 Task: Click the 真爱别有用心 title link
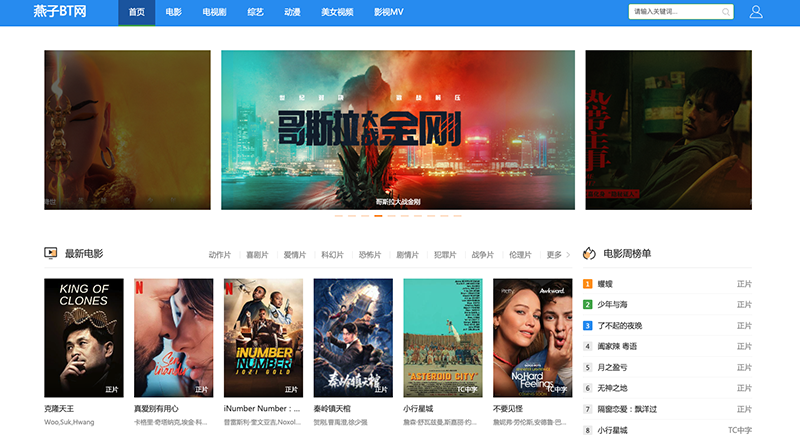[156, 409]
